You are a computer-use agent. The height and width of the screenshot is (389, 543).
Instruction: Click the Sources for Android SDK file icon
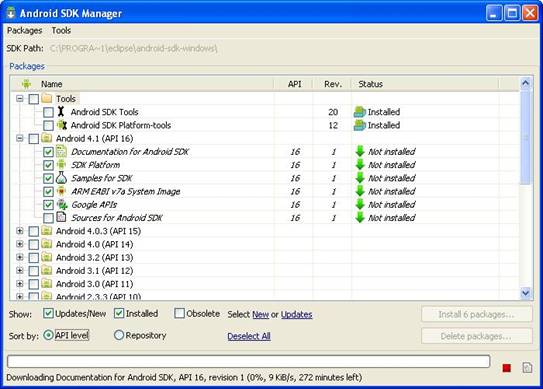point(61,217)
